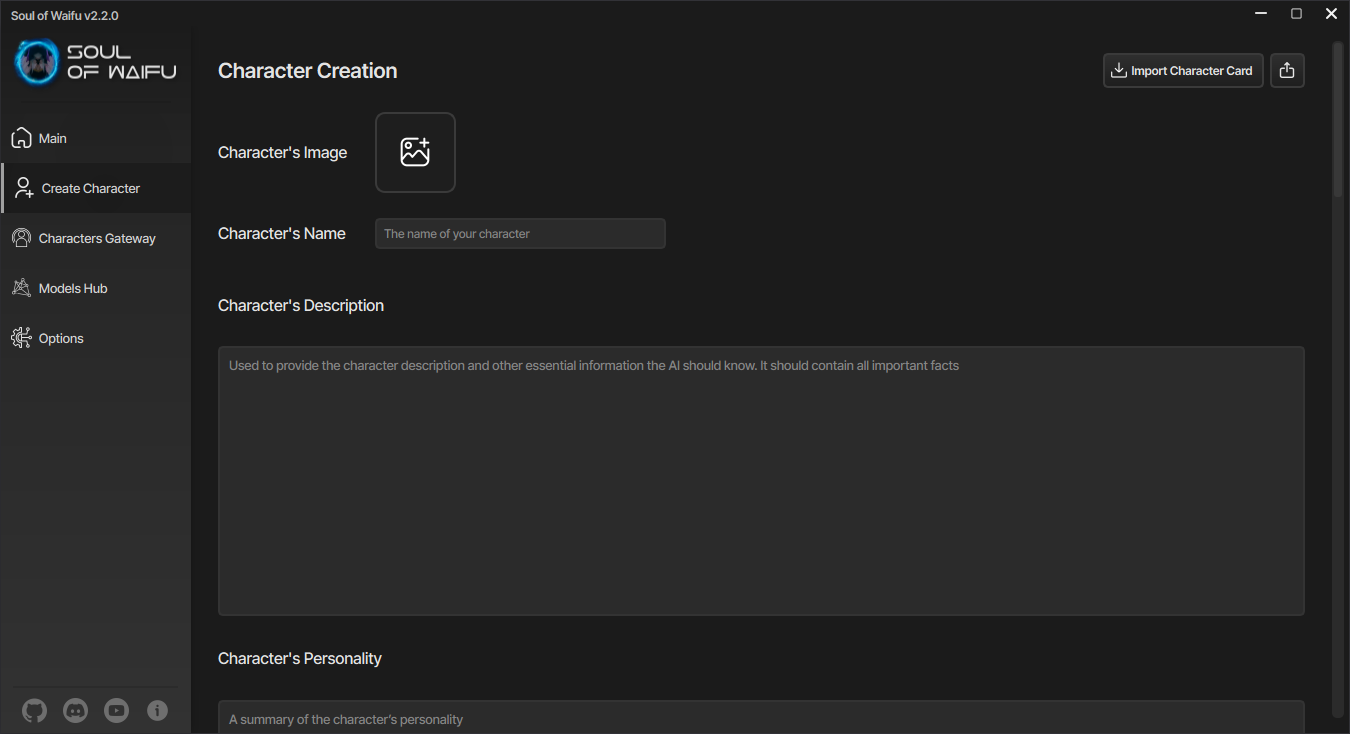Click the vertical scrollbar thumb
1350x734 pixels.
coord(1337,120)
